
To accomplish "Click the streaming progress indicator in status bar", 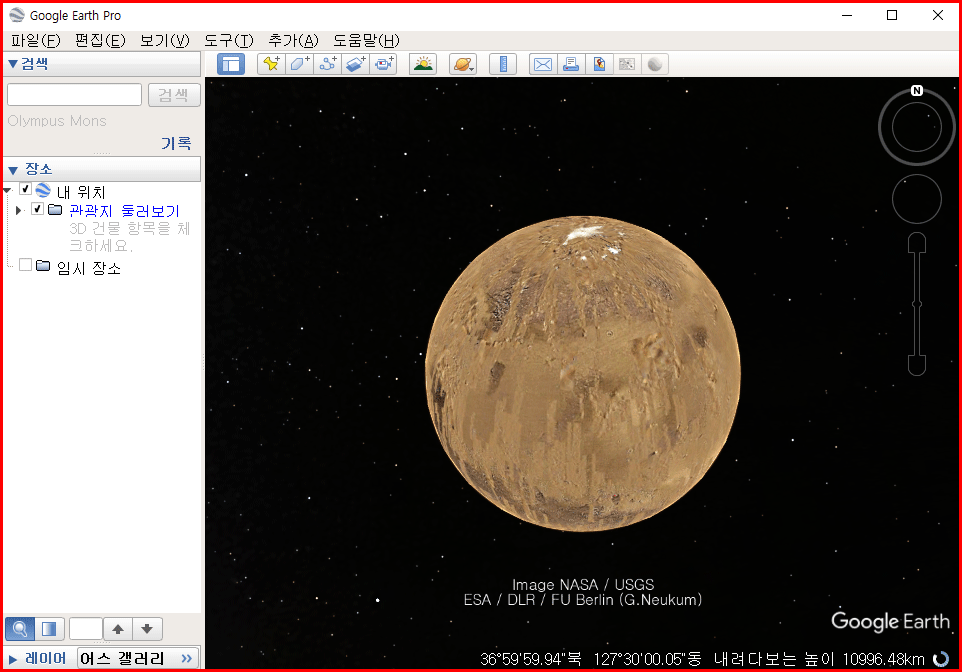I will tap(941, 659).
